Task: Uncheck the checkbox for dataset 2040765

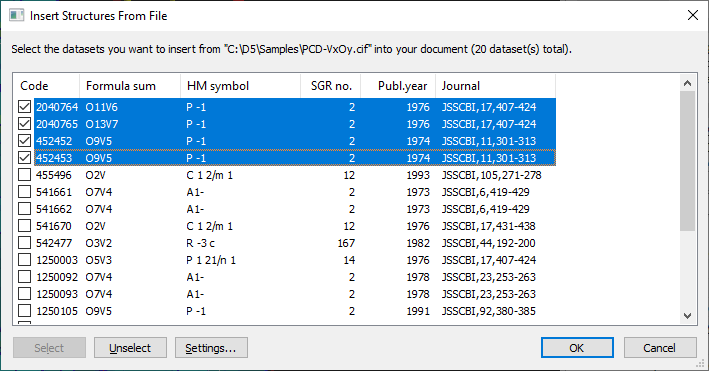Action: point(24,124)
